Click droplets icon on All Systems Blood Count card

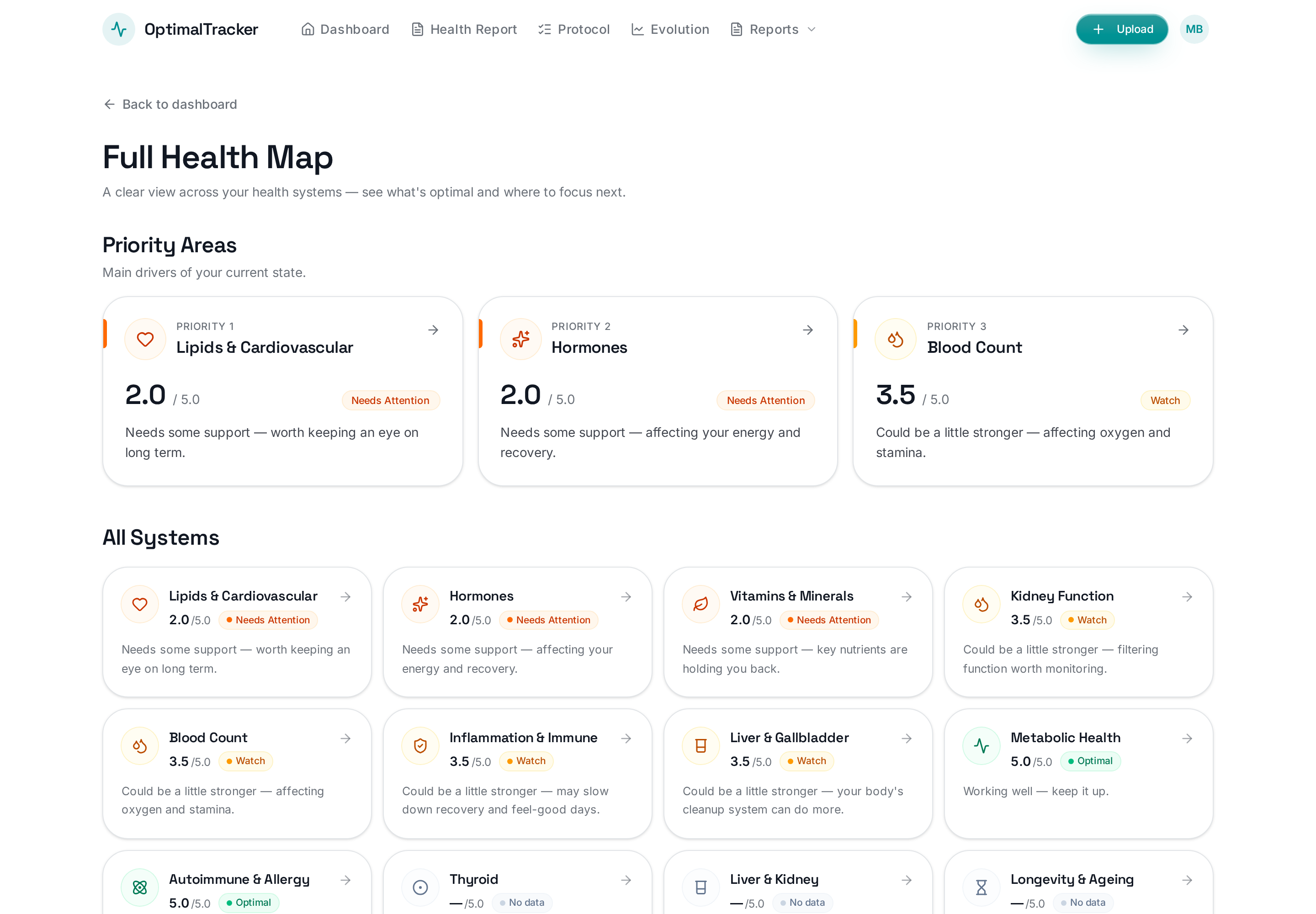point(139,746)
